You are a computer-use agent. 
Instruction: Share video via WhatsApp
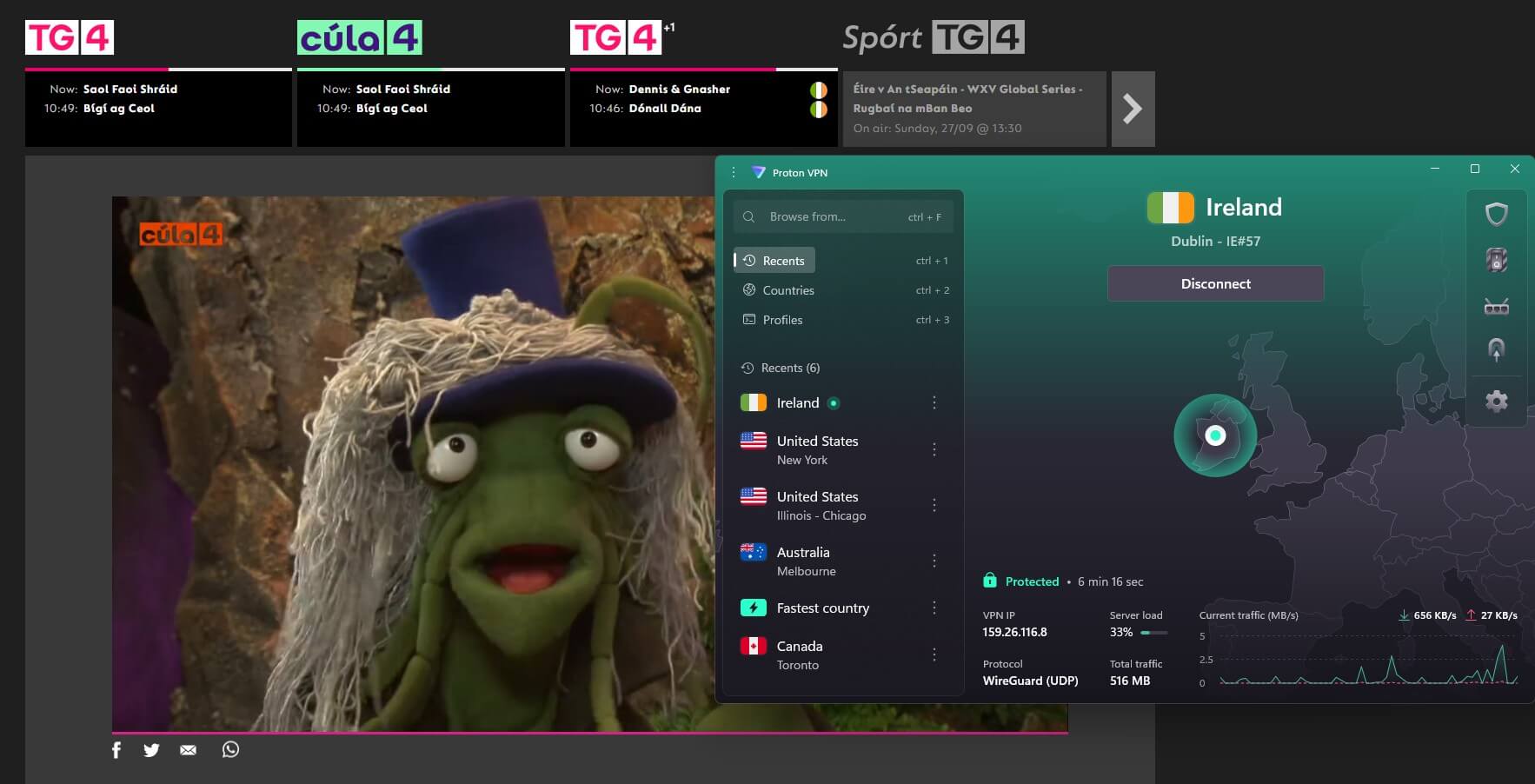[230, 749]
